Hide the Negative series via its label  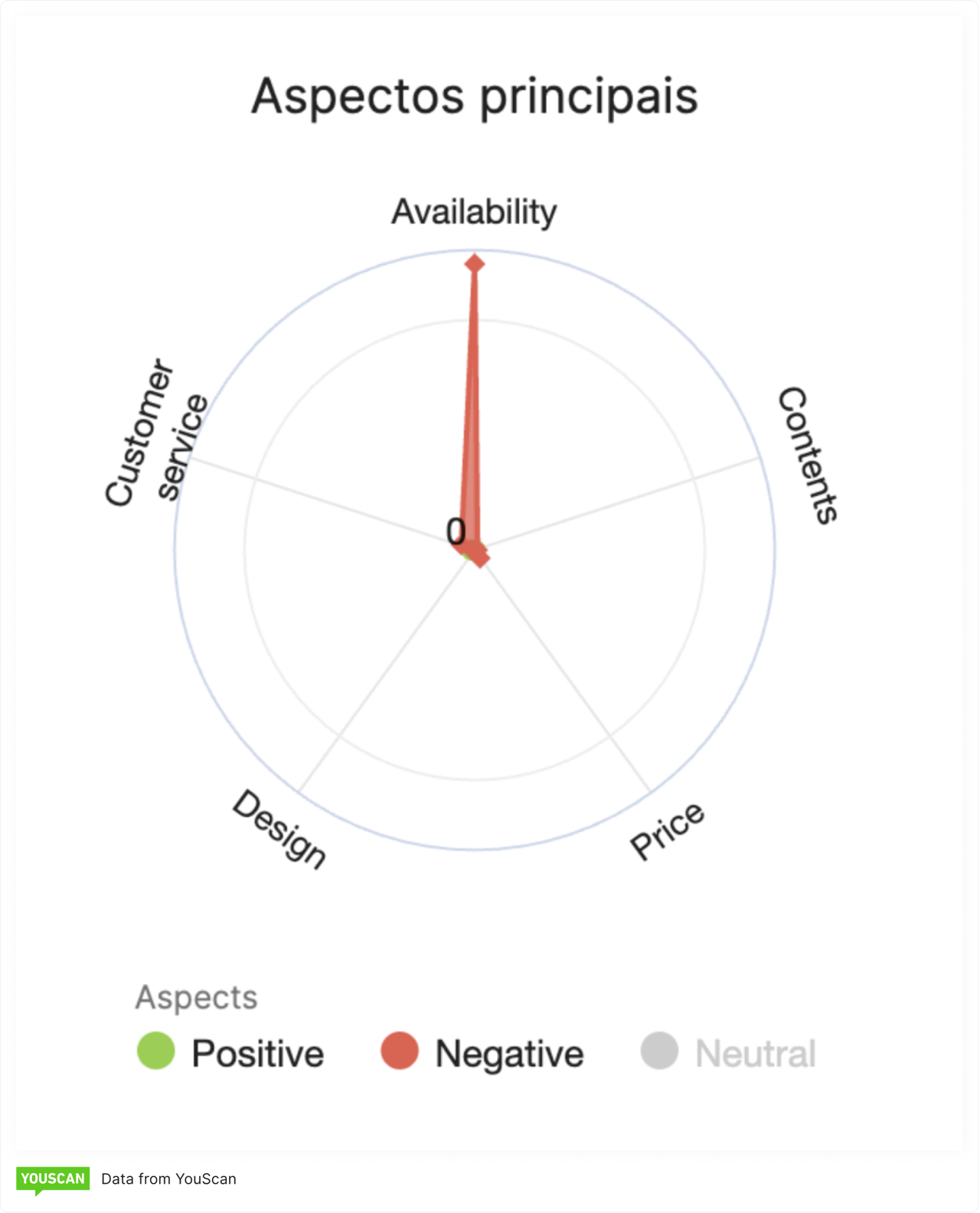[x=509, y=1054]
